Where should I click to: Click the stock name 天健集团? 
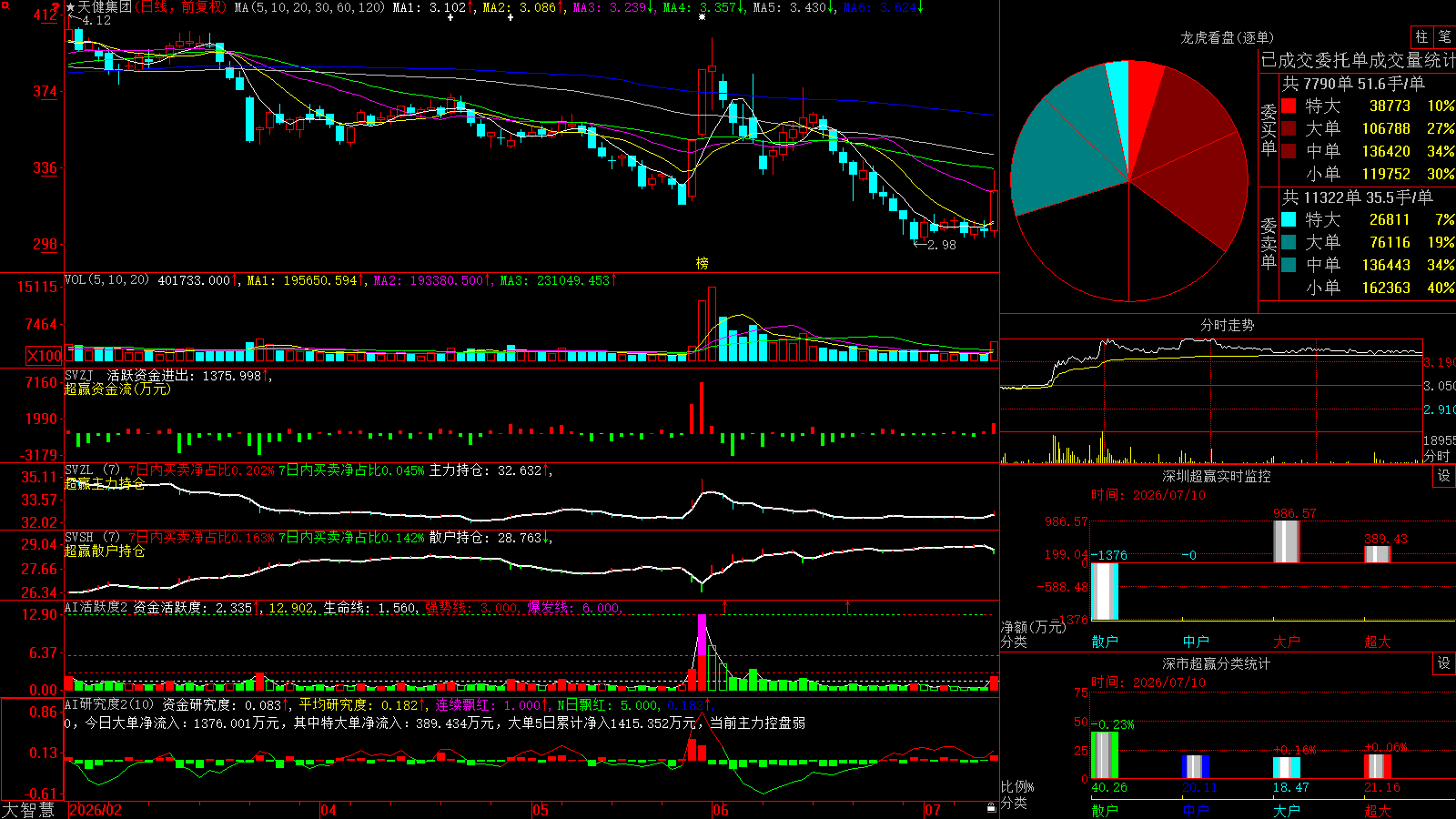(x=105, y=7)
